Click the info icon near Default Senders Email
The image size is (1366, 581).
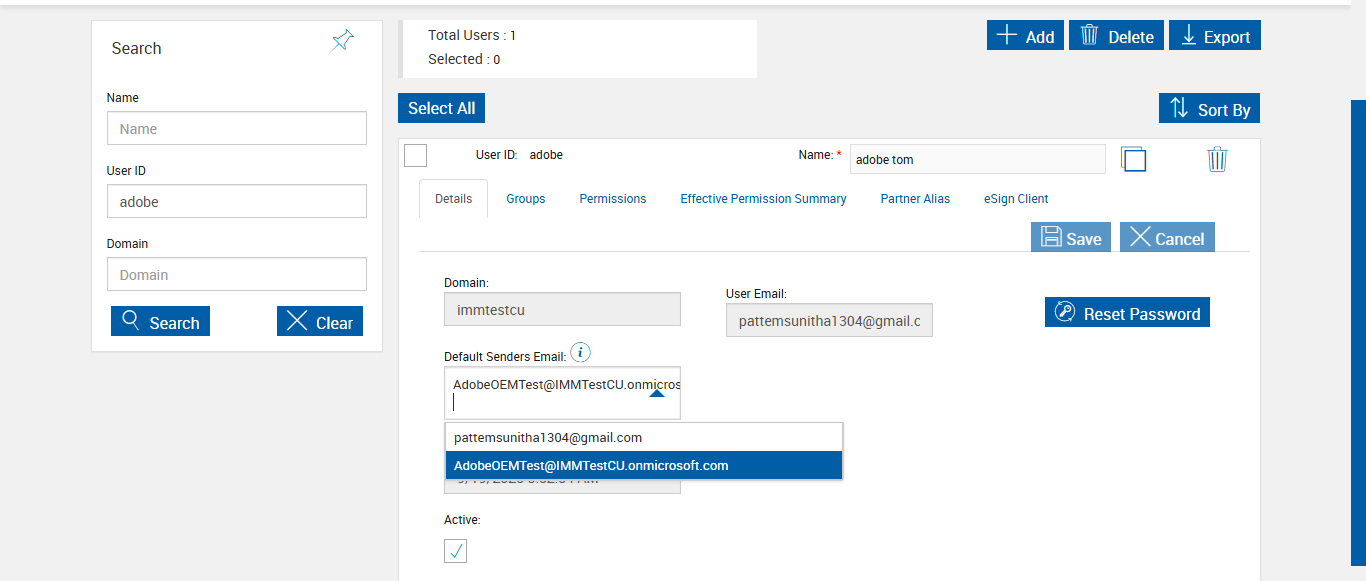pyautogui.click(x=581, y=353)
